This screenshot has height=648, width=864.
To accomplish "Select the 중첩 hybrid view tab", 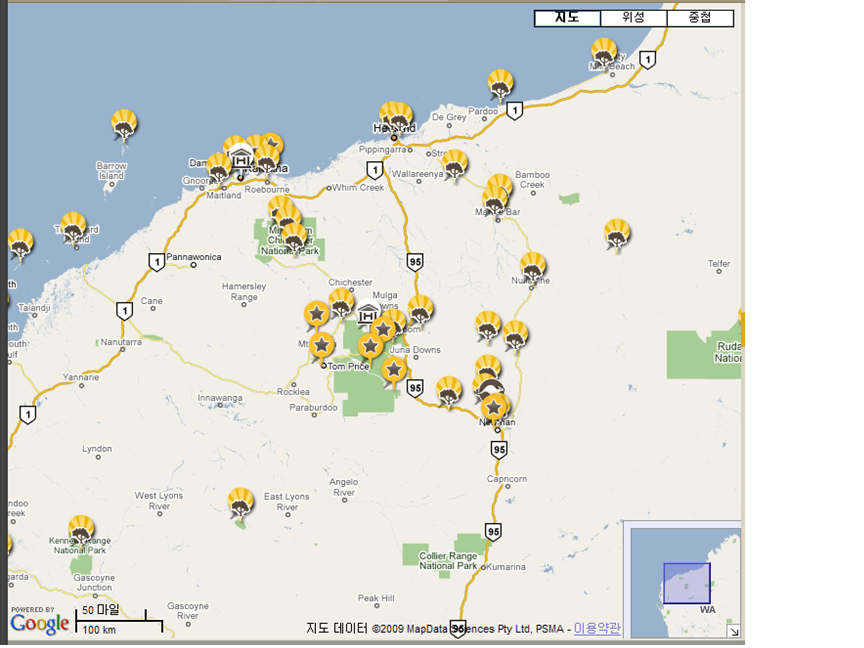I will (700, 18).
